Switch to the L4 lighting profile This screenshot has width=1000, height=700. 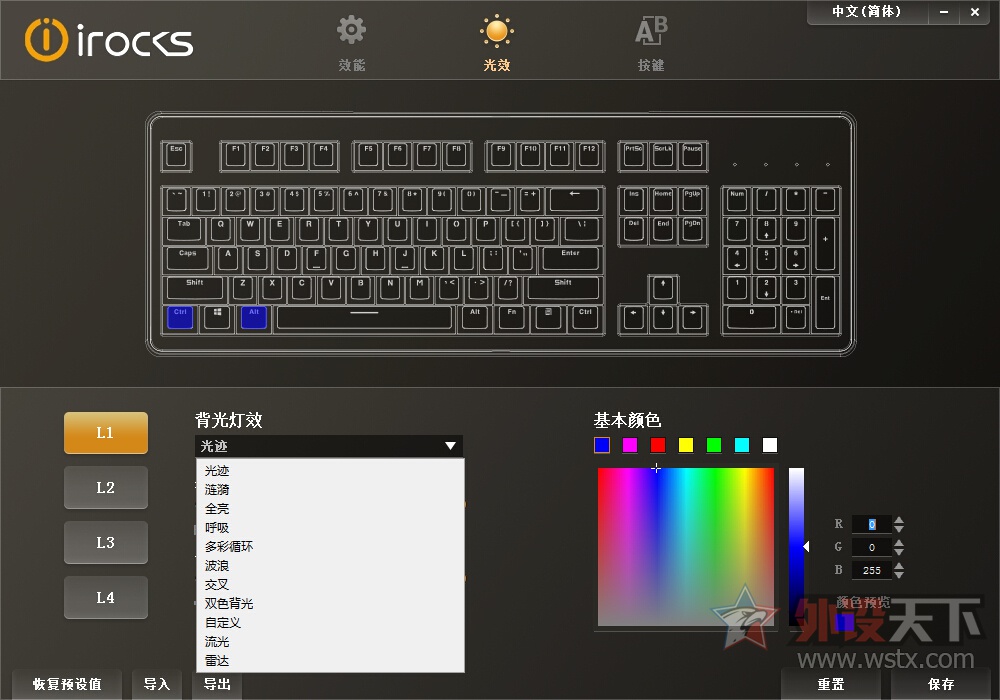point(105,597)
